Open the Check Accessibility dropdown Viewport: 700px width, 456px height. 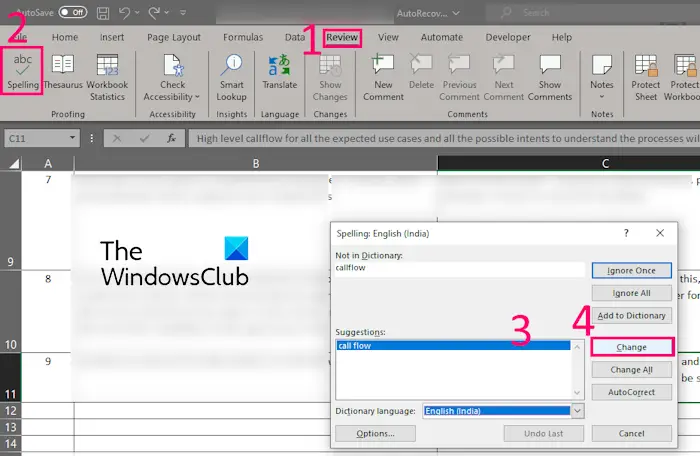tap(172, 78)
